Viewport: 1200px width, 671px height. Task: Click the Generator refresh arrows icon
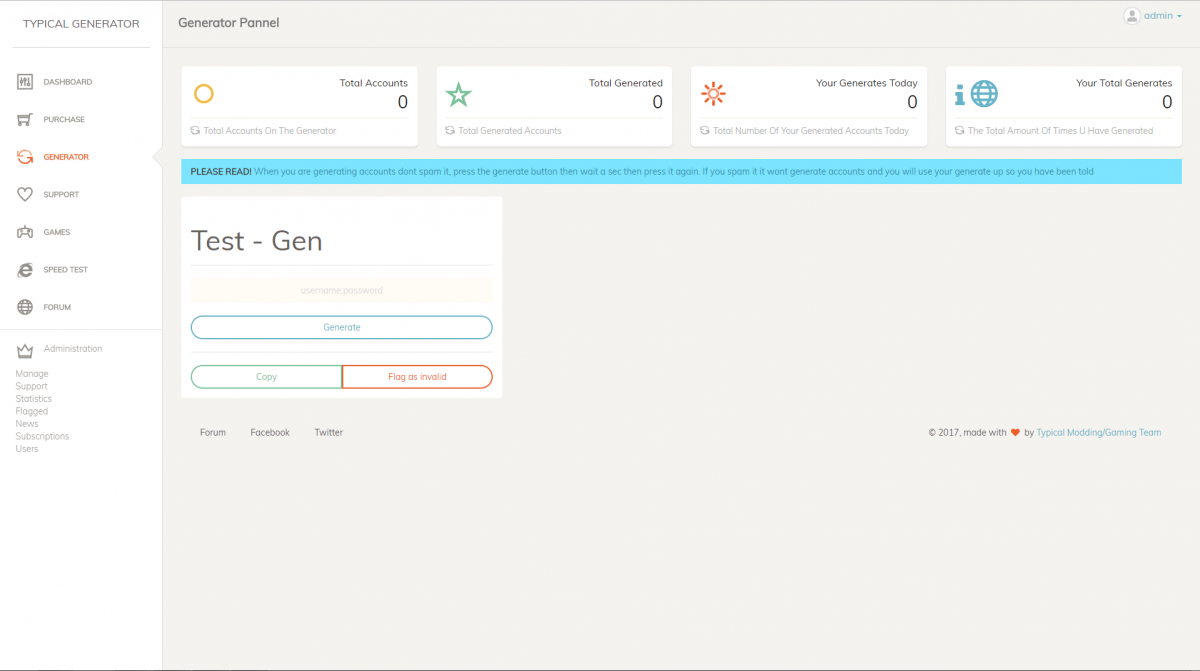pyautogui.click(x=25, y=157)
